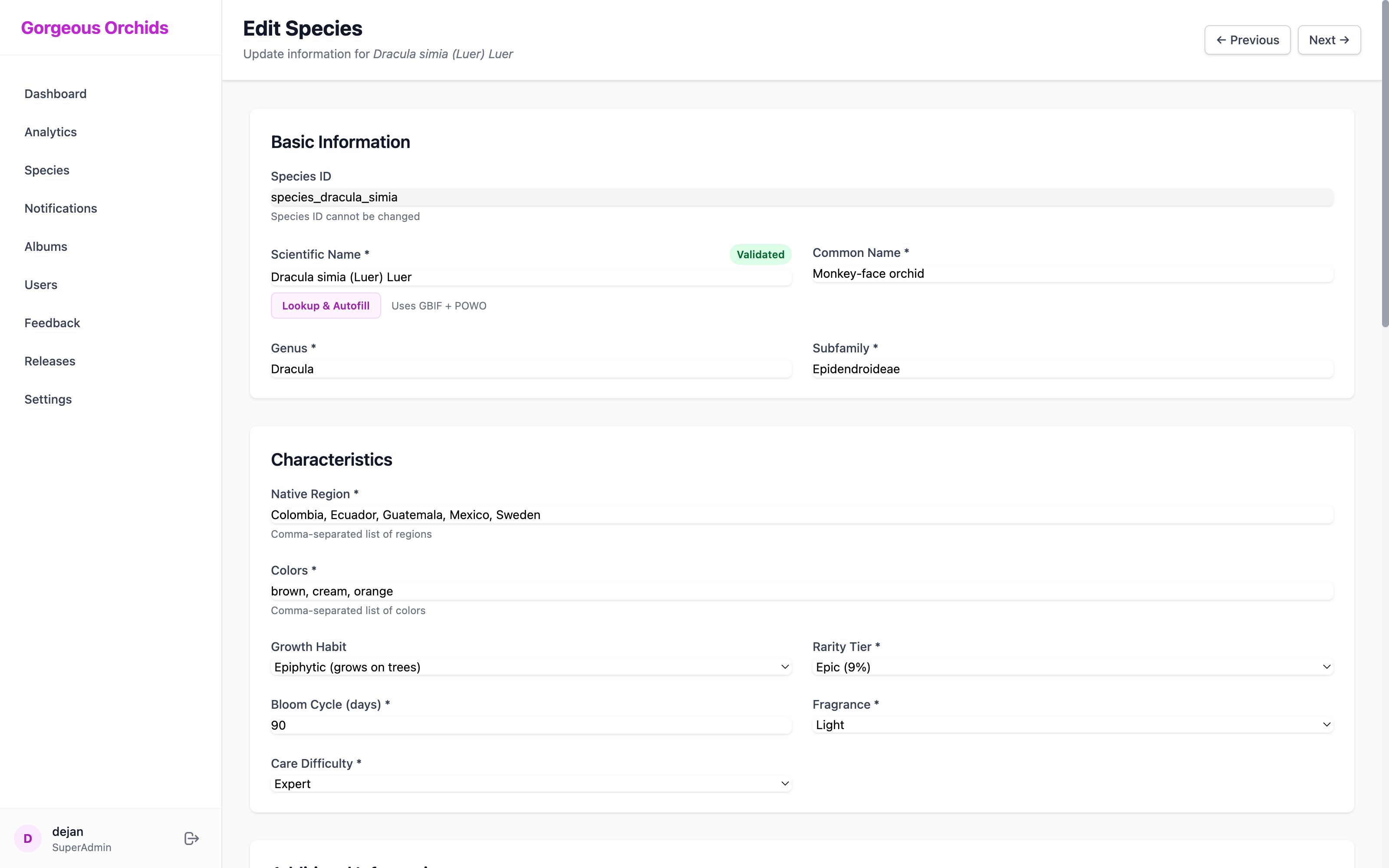
Task: Click the user avatar with letter D
Action: tap(27, 838)
